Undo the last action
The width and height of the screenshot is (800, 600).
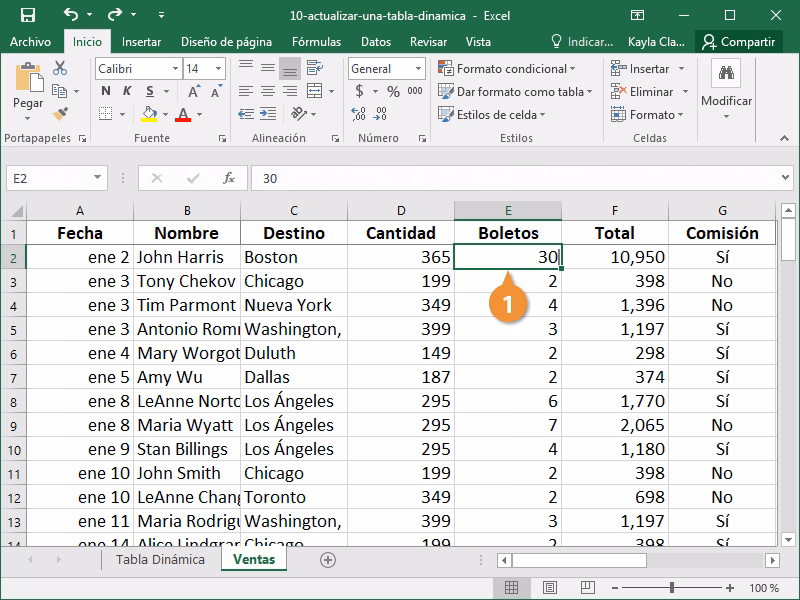pyautogui.click(x=71, y=14)
